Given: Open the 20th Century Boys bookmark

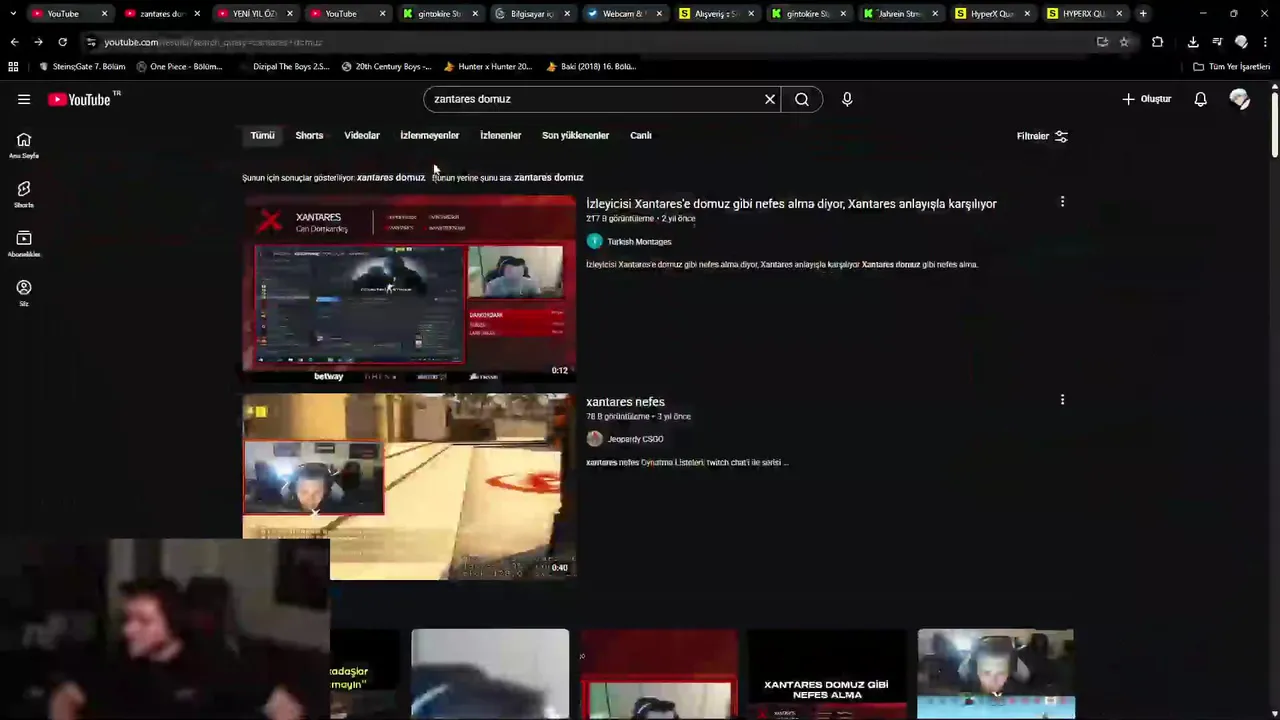Looking at the screenshot, I should pyautogui.click(x=386, y=66).
